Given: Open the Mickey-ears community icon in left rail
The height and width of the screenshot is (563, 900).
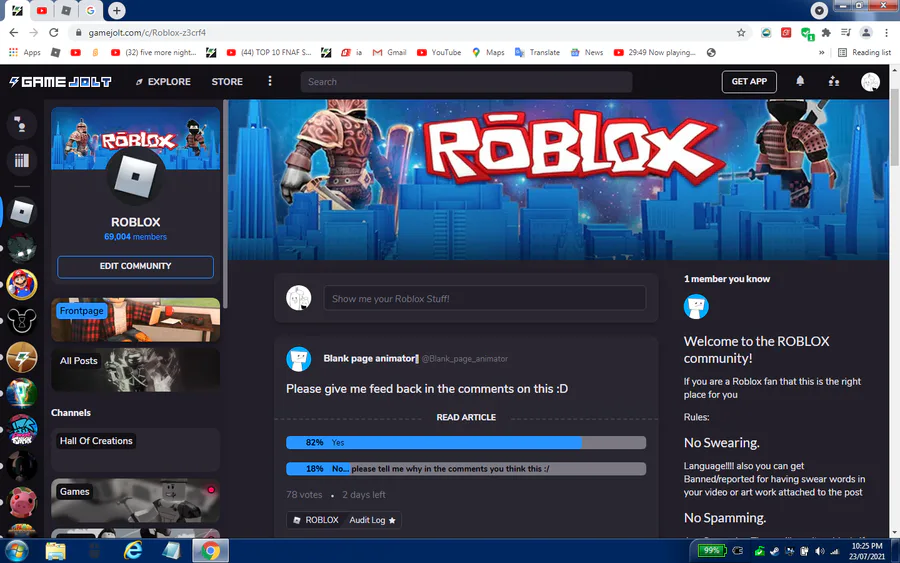Looking at the screenshot, I should (x=22, y=321).
